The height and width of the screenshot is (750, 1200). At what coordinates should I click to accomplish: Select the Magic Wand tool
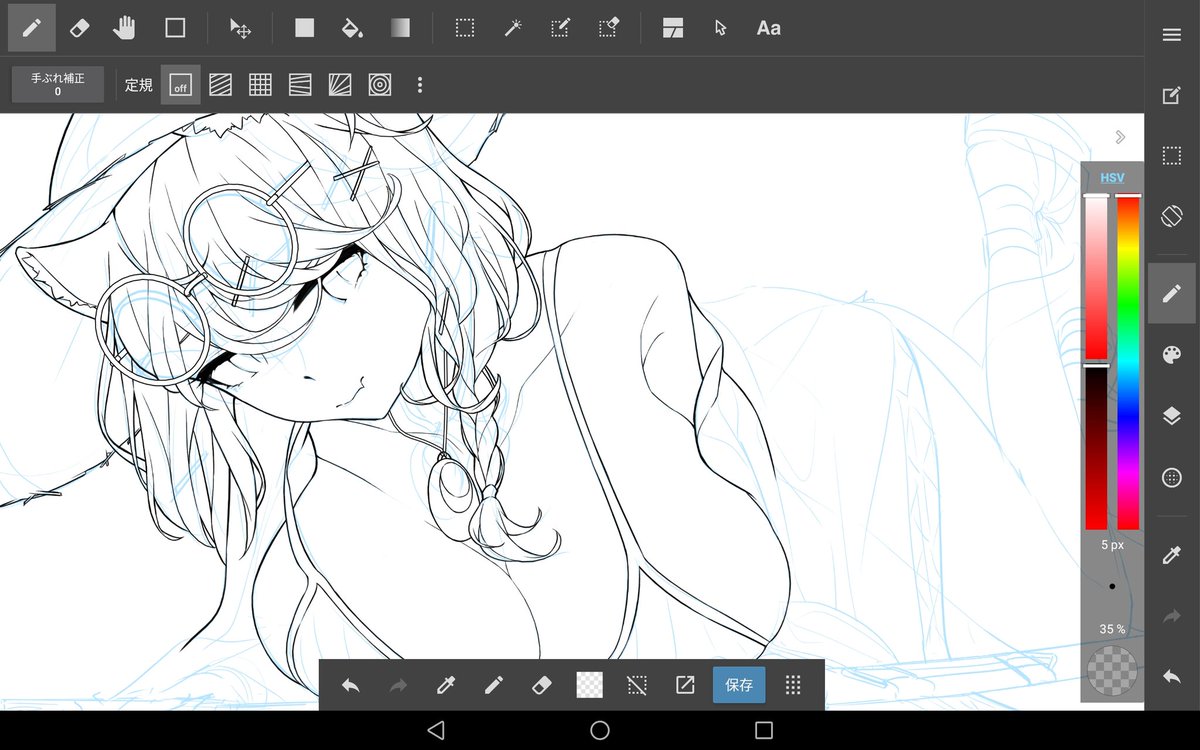click(513, 28)
